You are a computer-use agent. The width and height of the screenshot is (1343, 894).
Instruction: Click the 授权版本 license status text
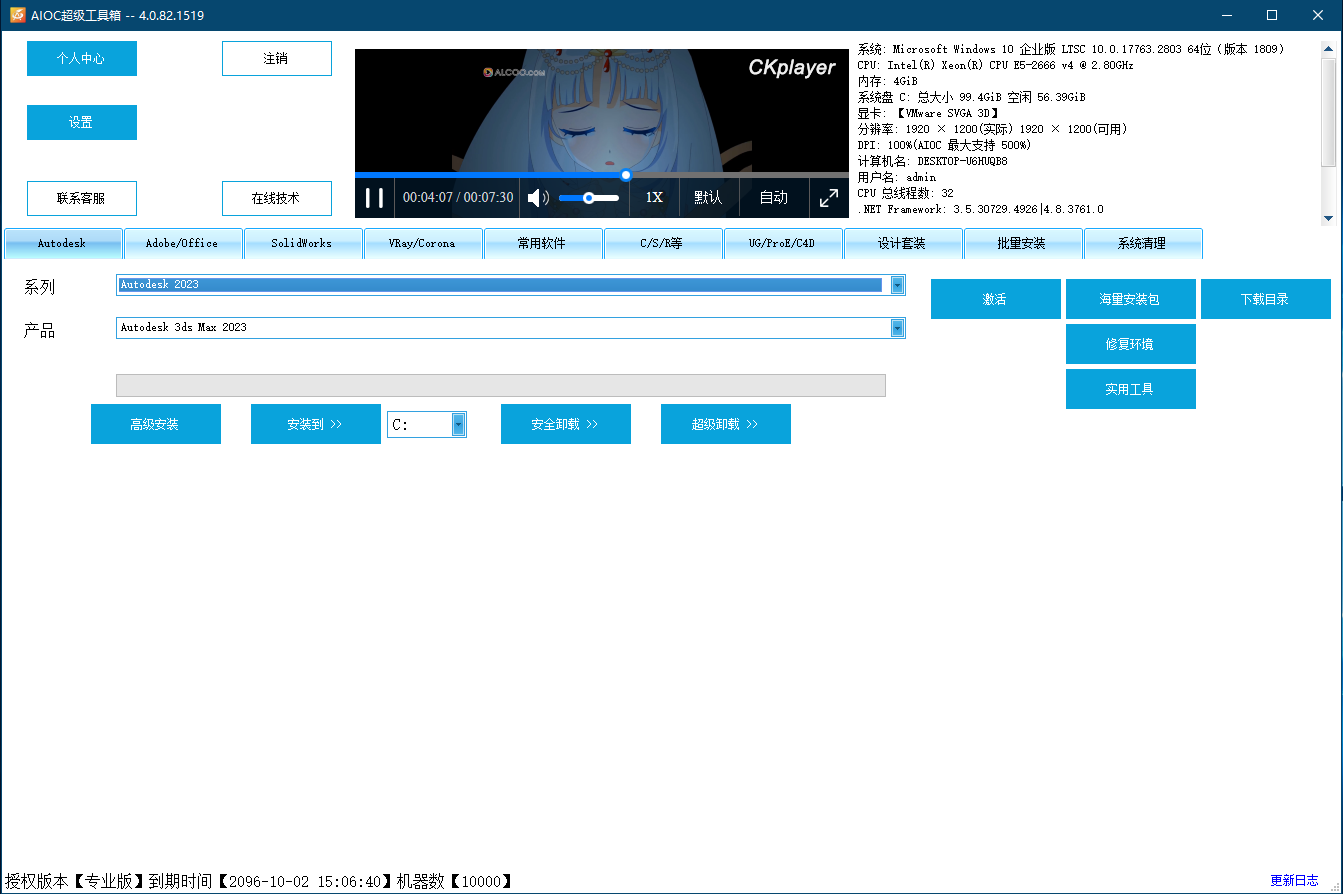(259, 881)
